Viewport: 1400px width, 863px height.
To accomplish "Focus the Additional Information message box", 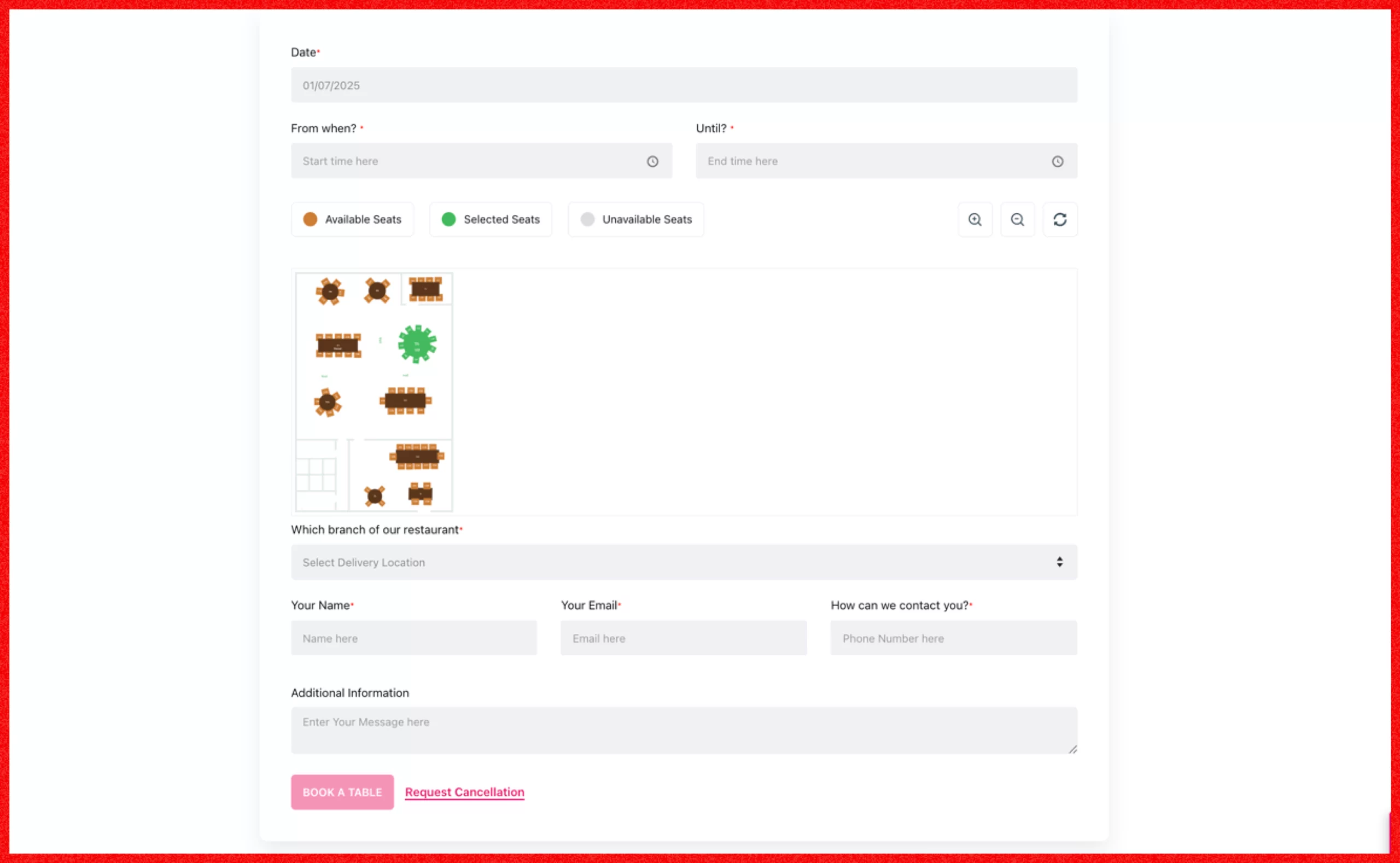I will 684,731.
